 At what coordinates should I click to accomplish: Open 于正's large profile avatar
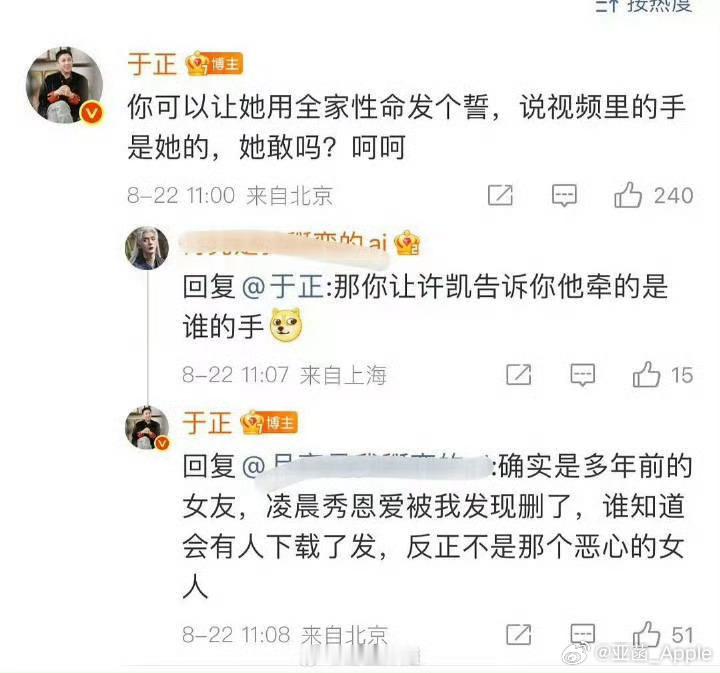click(64, 86)
